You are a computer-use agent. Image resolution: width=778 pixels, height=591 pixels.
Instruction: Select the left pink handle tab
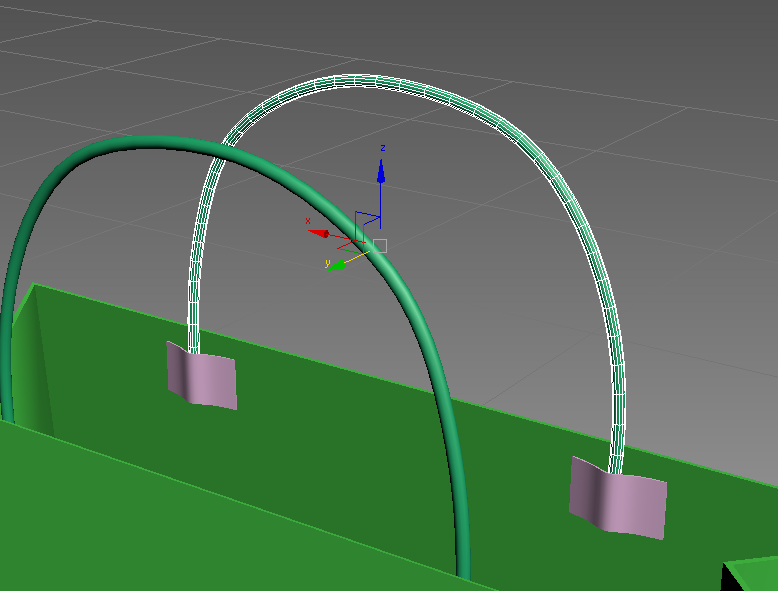[201, 376]
